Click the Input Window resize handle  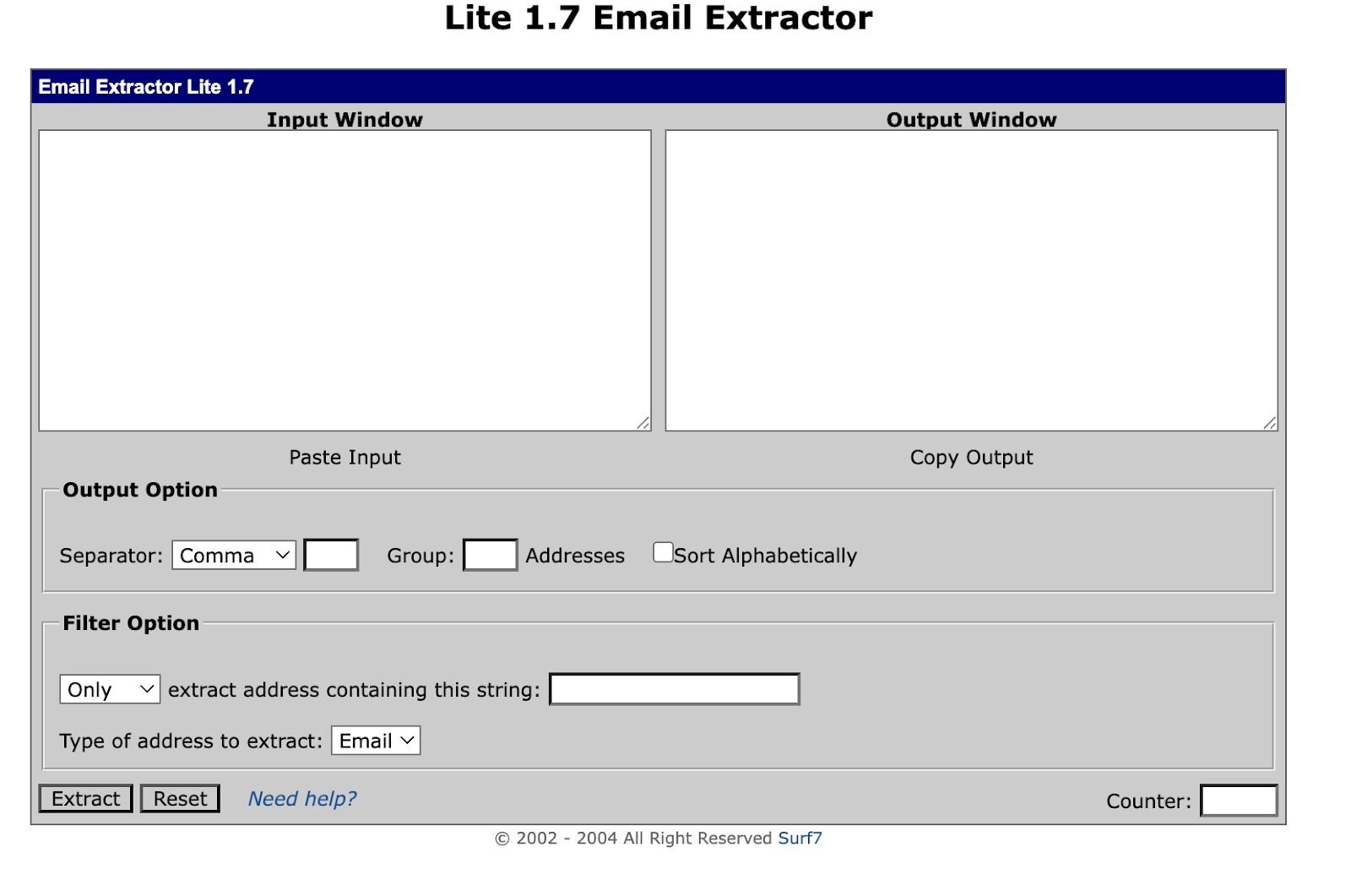point(643,423)
